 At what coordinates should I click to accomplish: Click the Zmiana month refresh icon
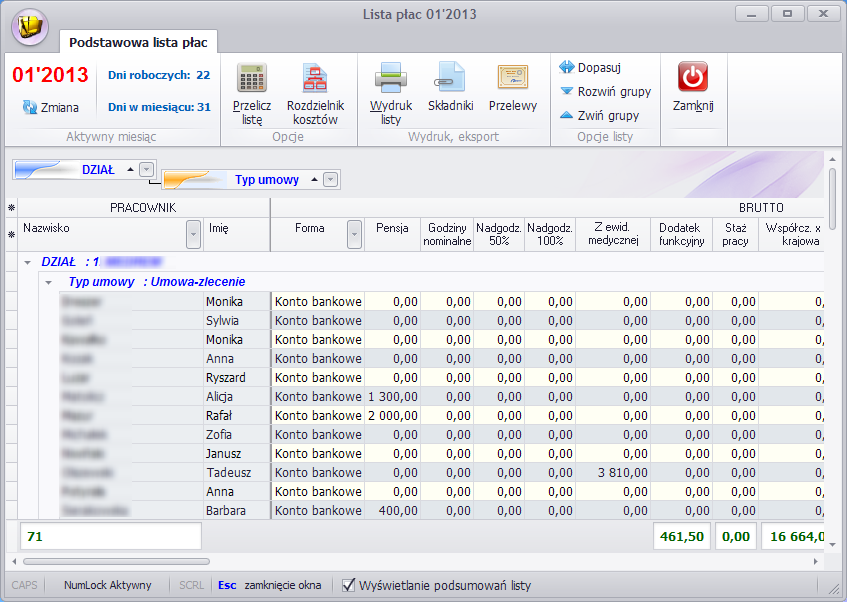pos(30,107)
